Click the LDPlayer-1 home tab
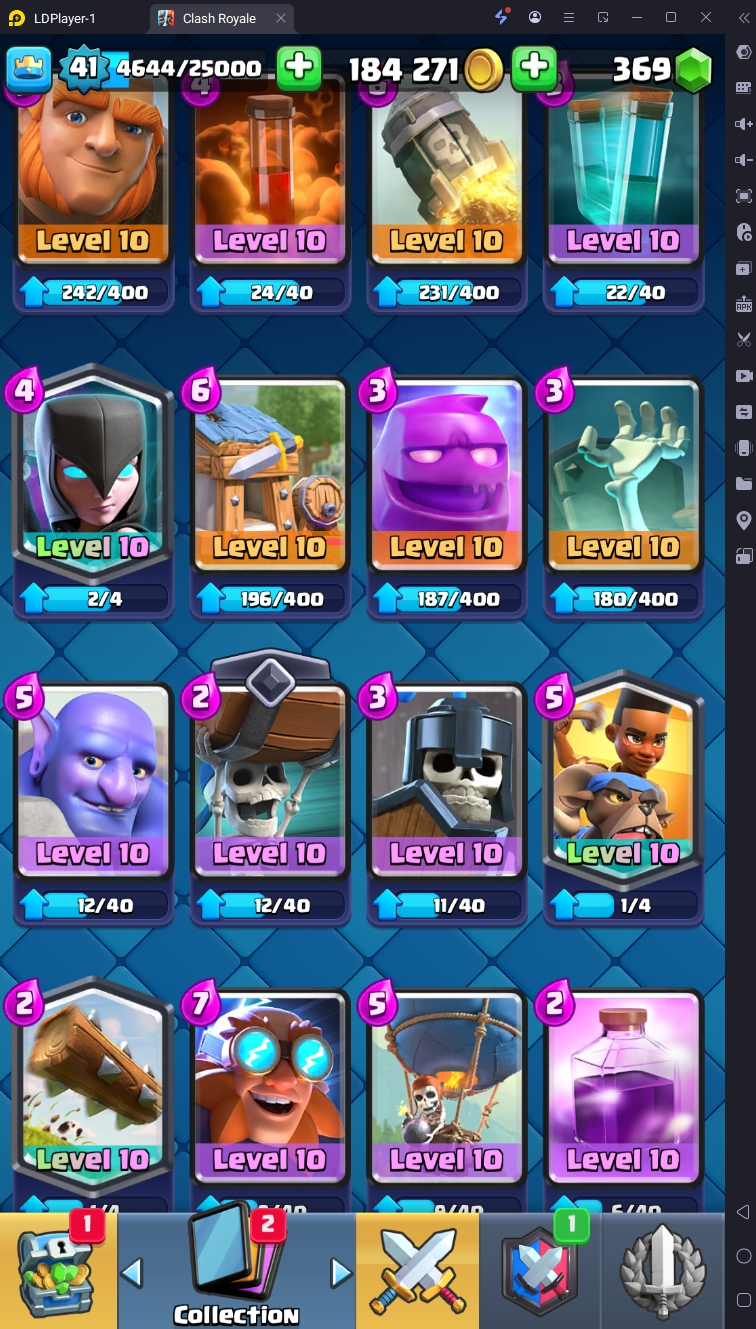This screenshot has height=1329, width=756. click(x=70, y=18)
